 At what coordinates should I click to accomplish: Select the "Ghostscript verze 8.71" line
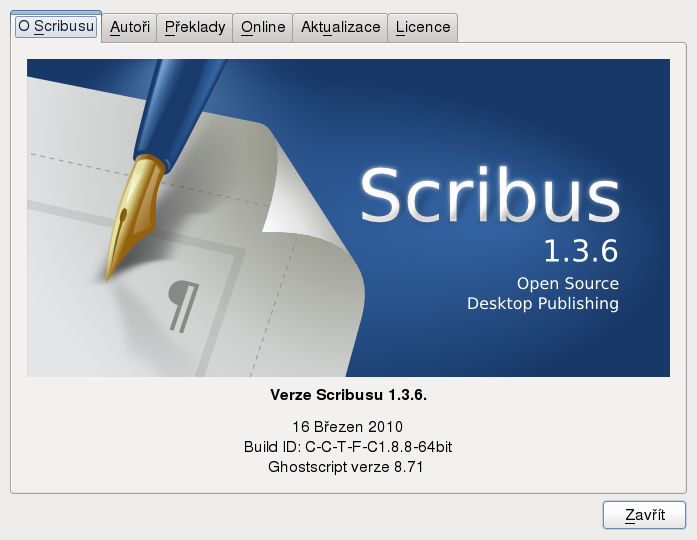[x=346, y=467]
